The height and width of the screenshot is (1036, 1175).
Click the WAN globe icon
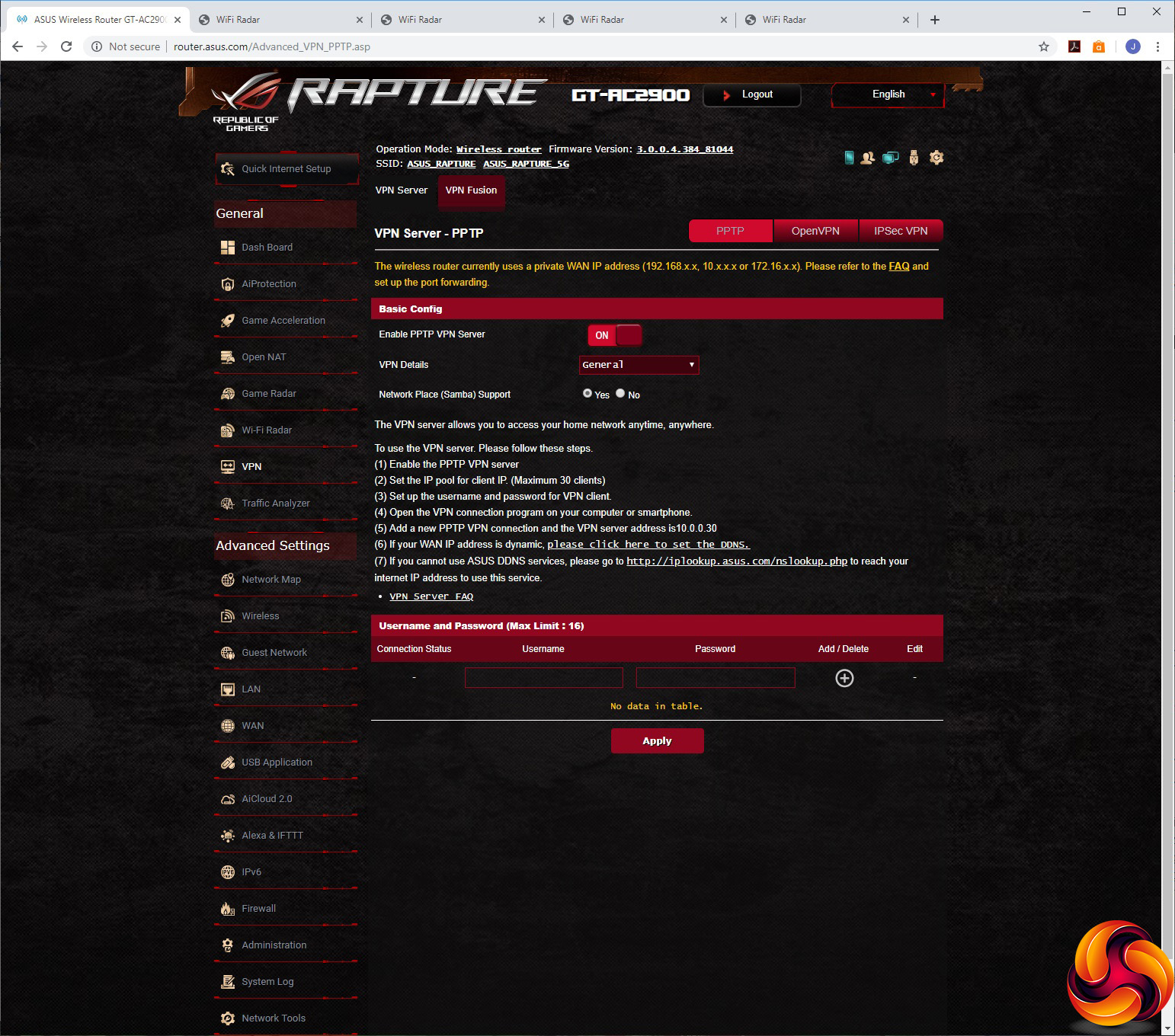pos(227,726)
